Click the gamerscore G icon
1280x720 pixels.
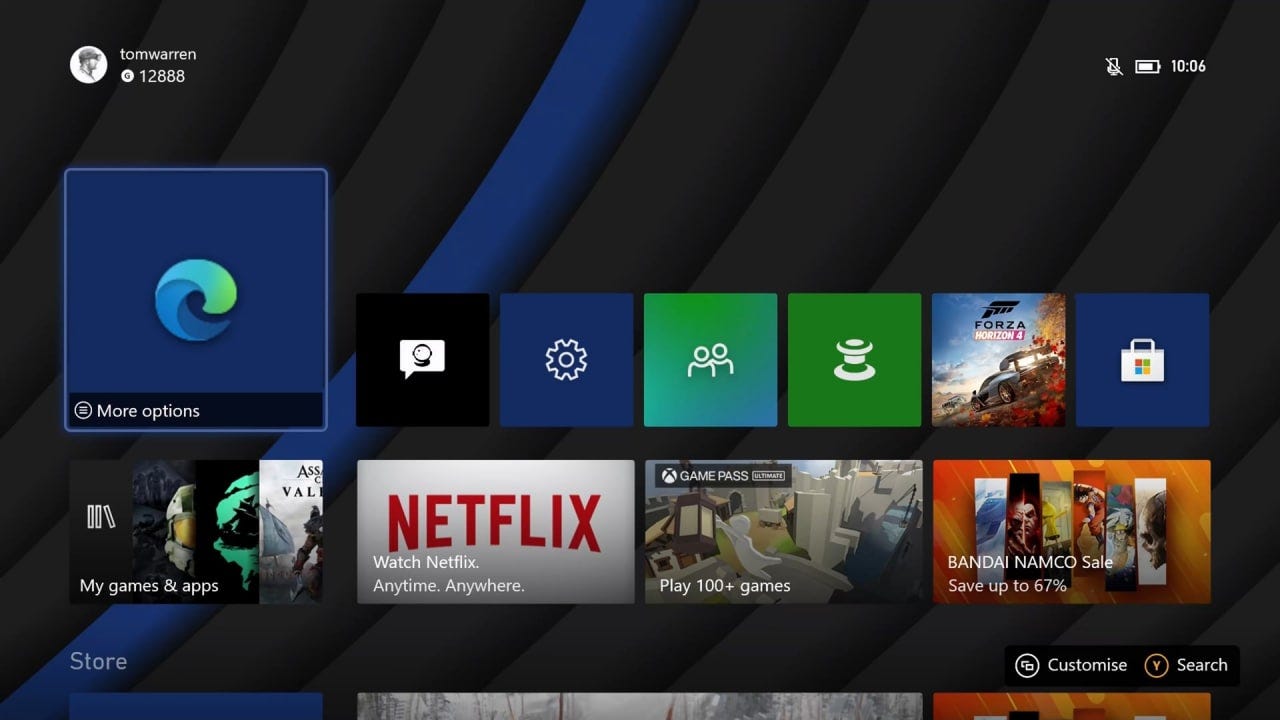click(127, 76)
